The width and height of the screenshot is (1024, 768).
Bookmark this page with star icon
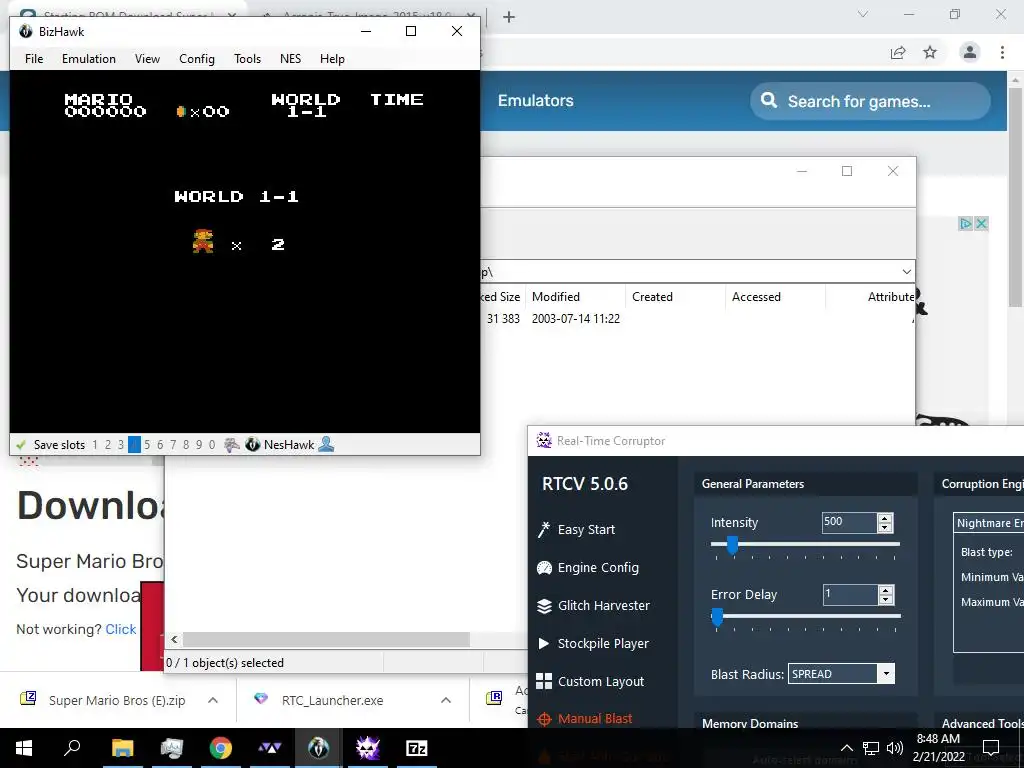click(x=930, y=52)
